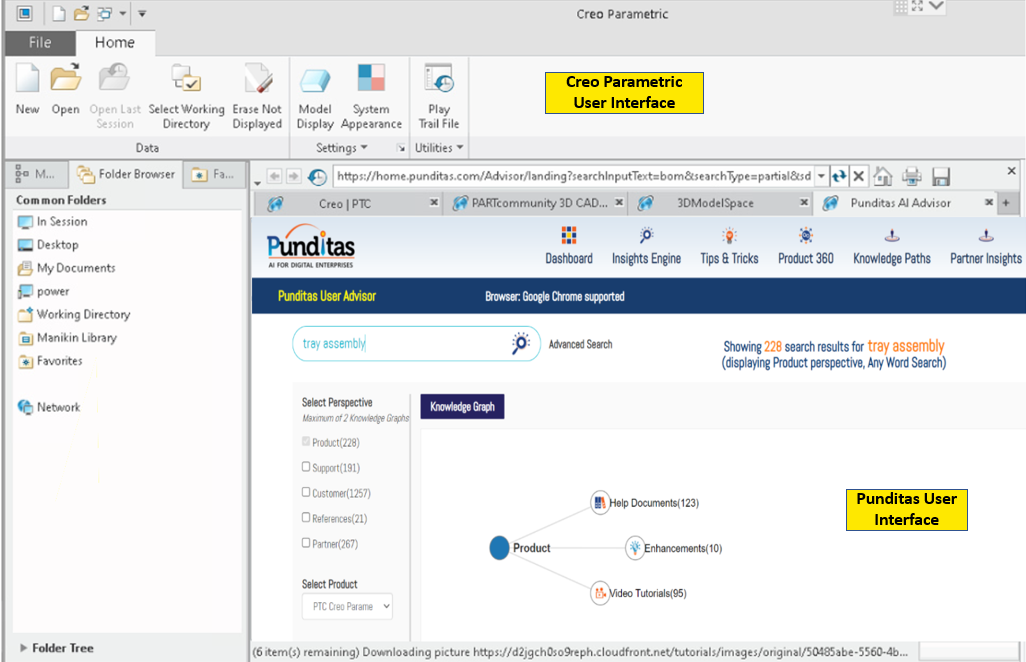Open the Model Display settings icon
This screenshot has width=1026, height=662.
(x=315, y=80)
